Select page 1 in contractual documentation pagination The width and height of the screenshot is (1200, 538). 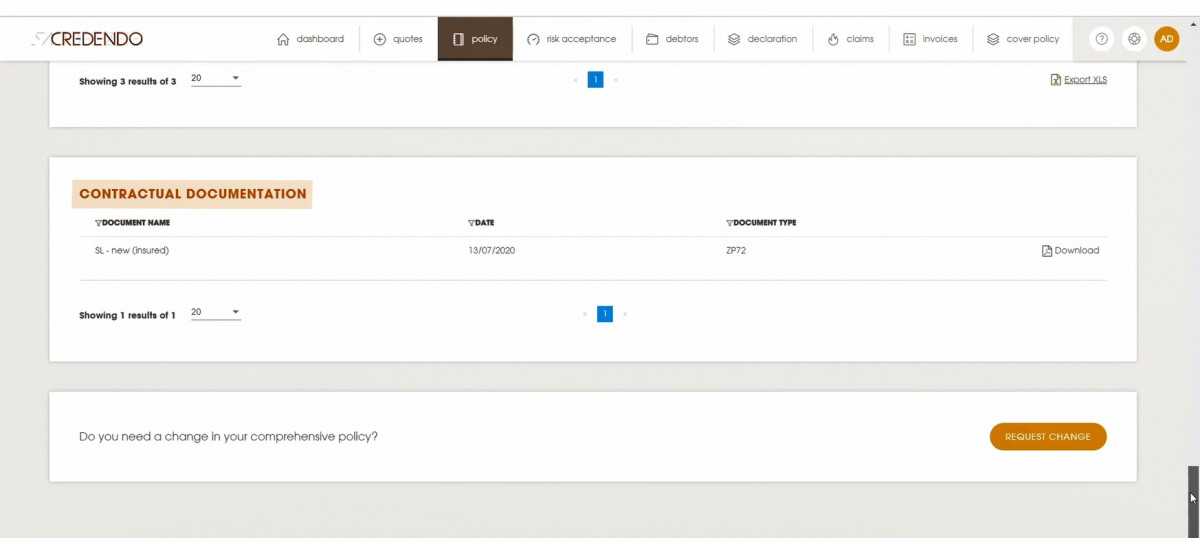click(605, 314)
